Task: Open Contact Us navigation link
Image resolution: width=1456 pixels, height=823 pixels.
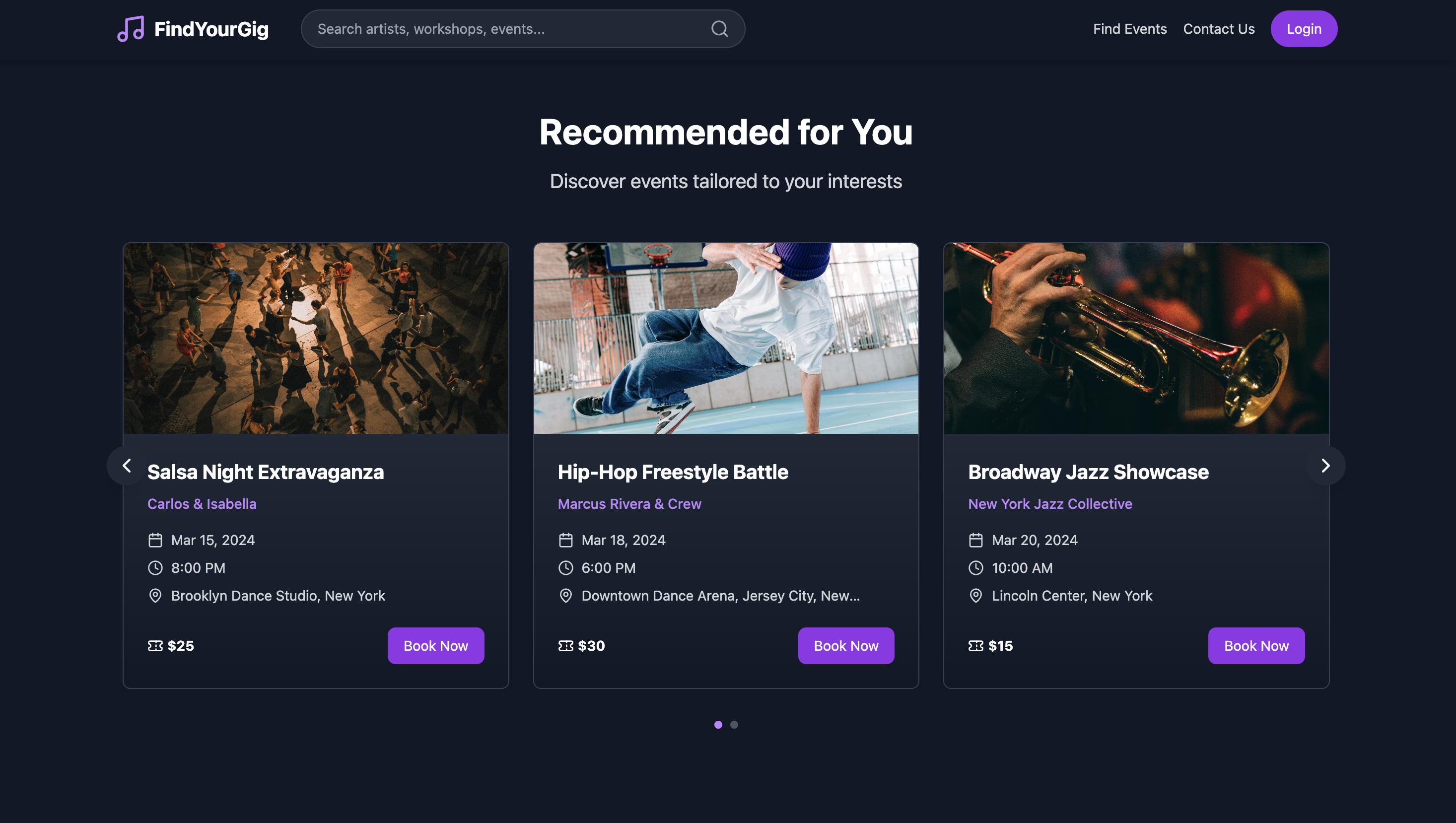Action: pyautogui.click(x=1219, y=29)
